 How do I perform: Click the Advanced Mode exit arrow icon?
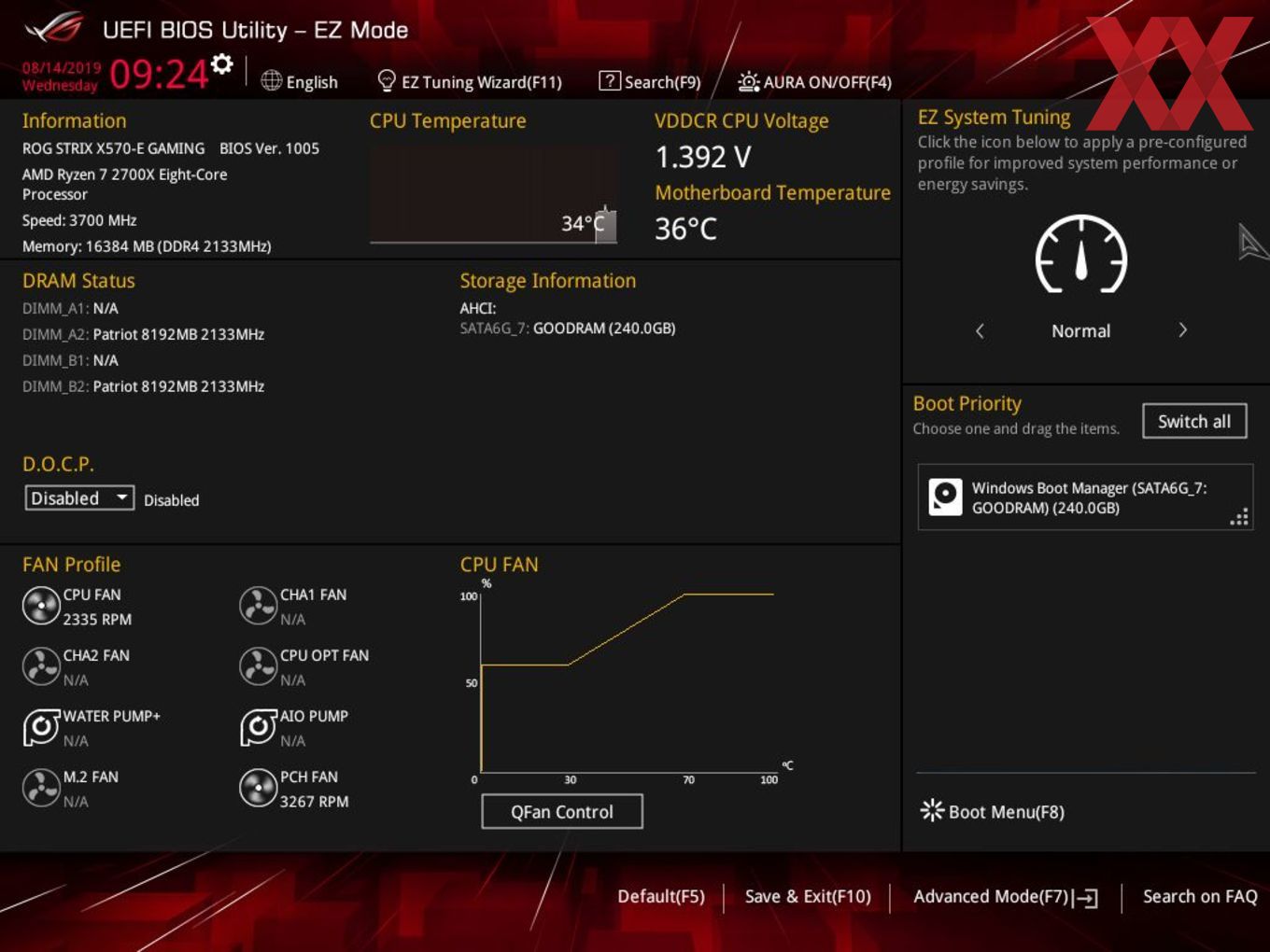pos(1085,898)
